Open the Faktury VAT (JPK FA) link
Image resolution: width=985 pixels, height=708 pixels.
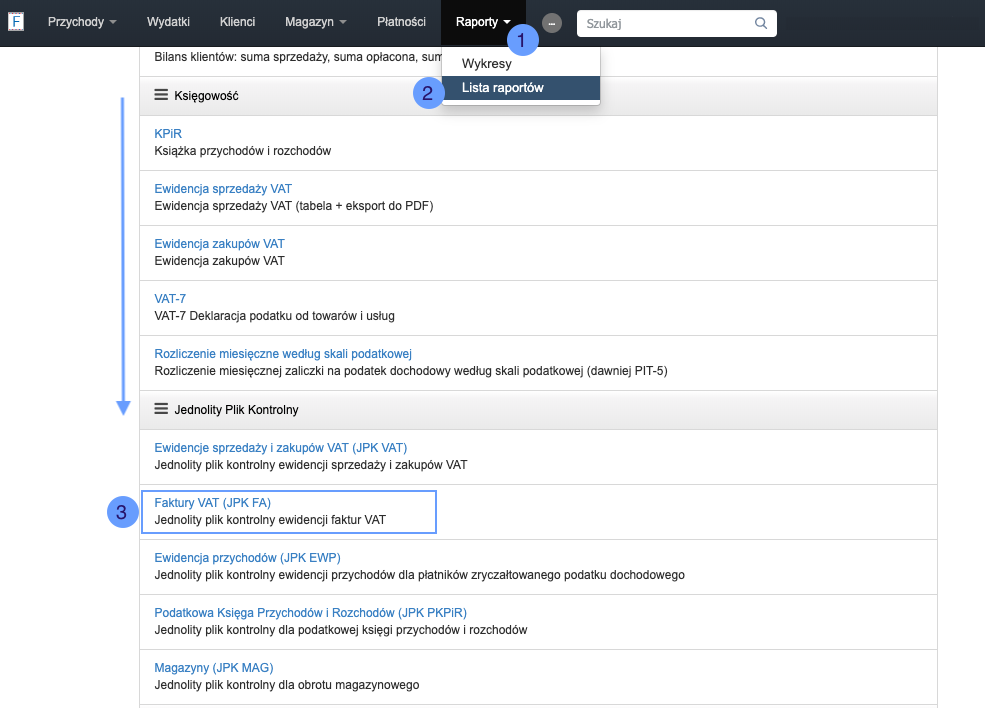point(212,503)
